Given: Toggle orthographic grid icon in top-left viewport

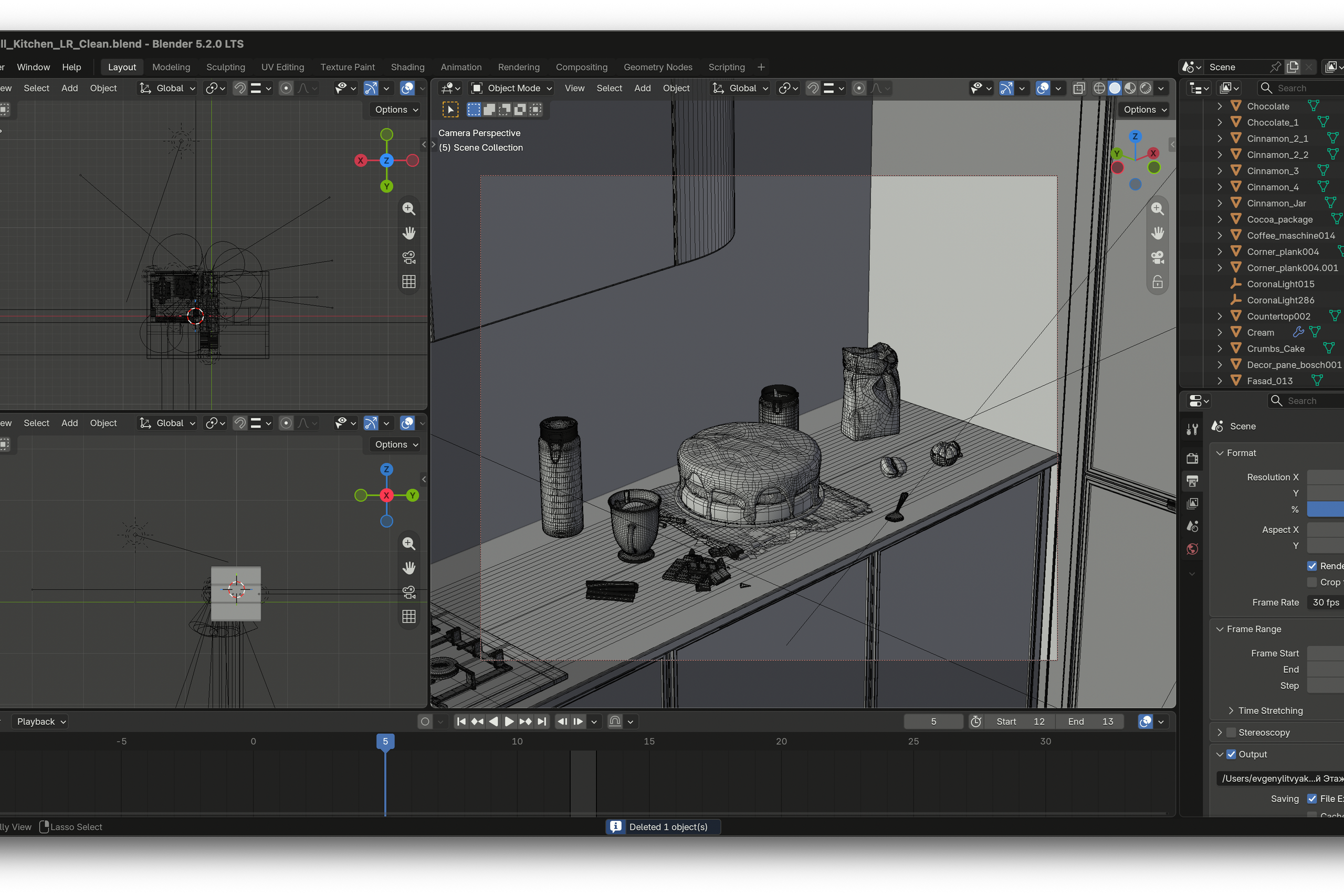Looking at the screenshot, I should [x=408, y=282].
